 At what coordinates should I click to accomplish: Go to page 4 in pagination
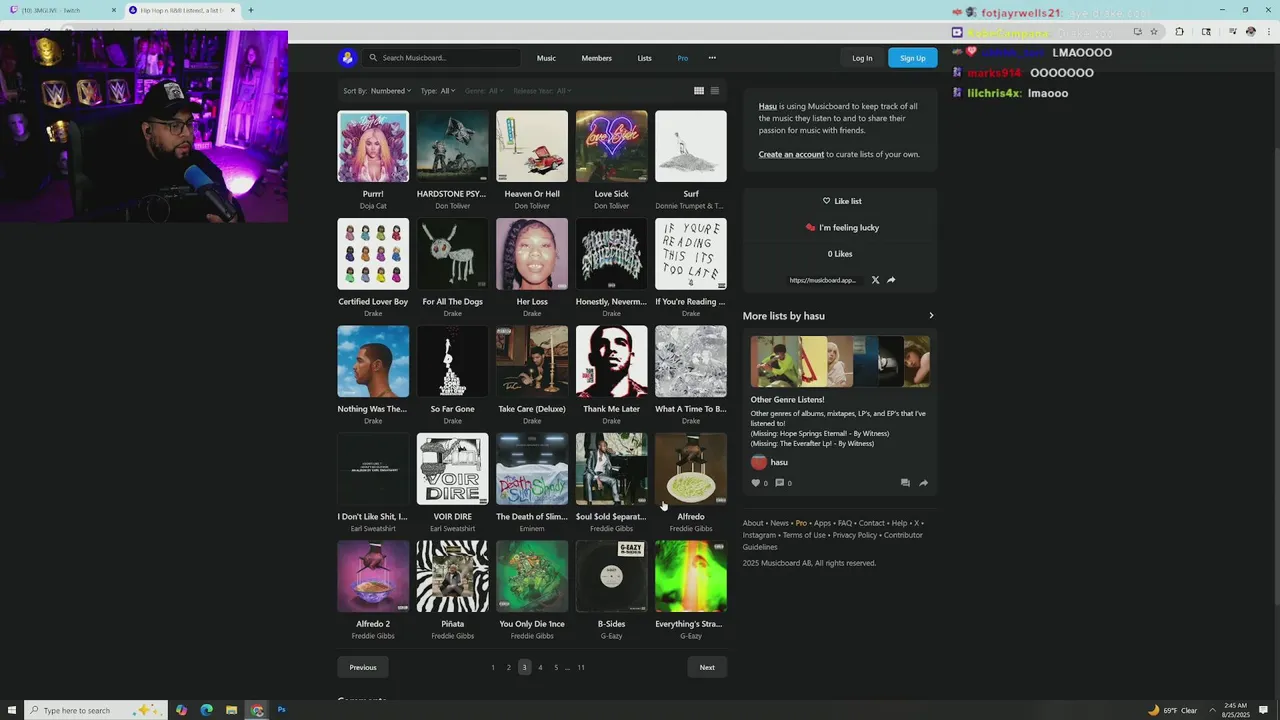[x=540, y=667]
